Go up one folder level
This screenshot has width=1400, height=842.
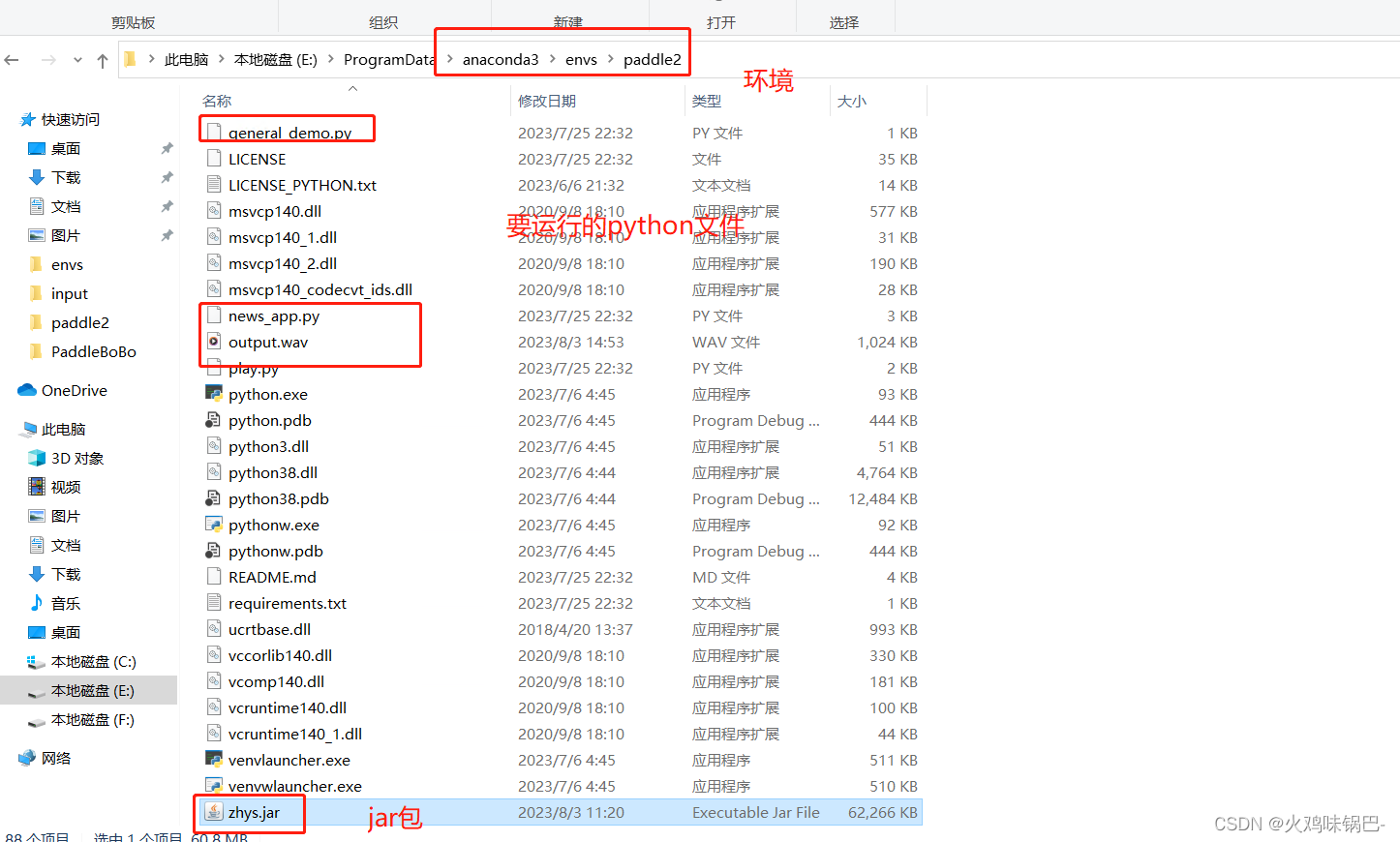[103, 60]
